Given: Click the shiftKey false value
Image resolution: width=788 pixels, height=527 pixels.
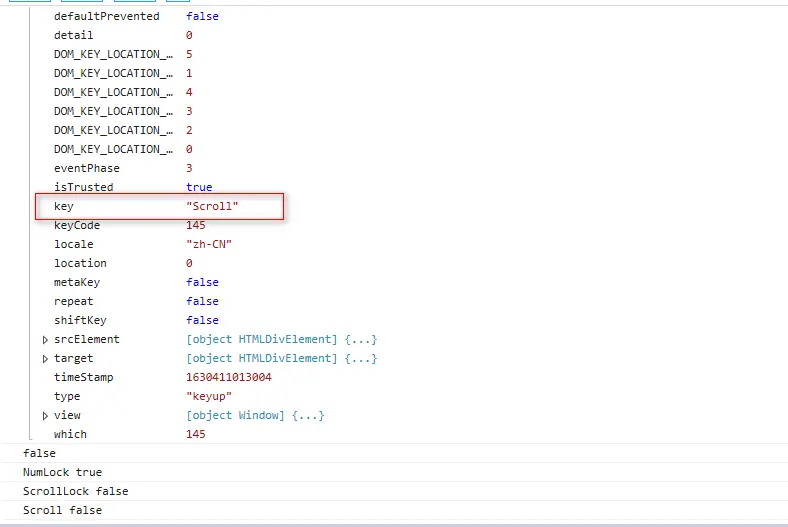Looking at the screenshot, I should click(203, 321).
